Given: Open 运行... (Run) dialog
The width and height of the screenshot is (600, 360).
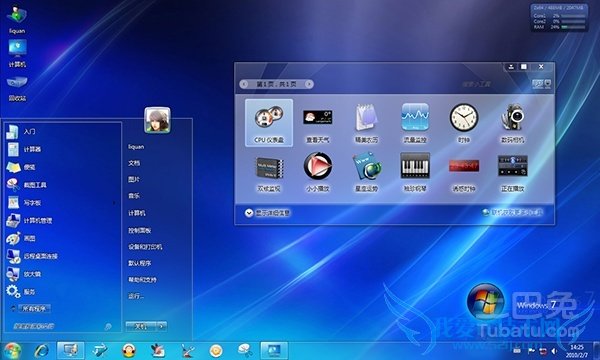Looking at the screenshot, I should coord(136,296).
